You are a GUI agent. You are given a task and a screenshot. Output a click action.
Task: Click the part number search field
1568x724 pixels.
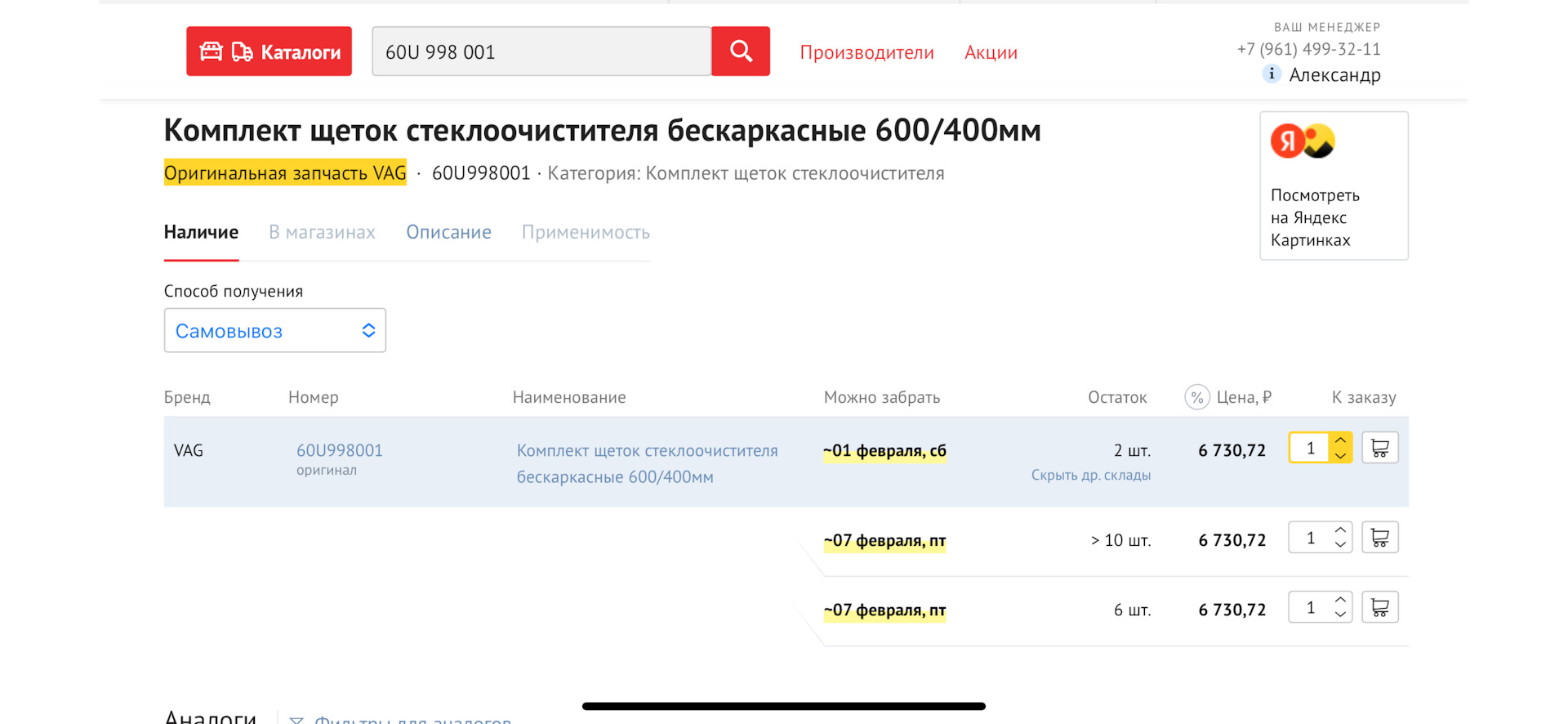pyautogui.click(x=541, y=51)
